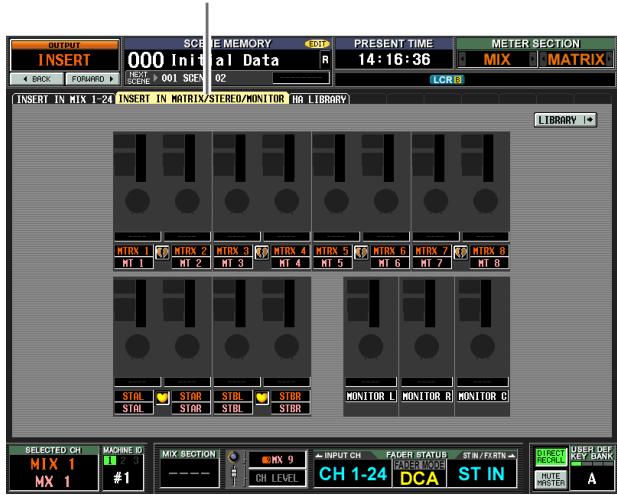This screenshot has height=495, width=617.
Task: Select MONITOR C channel label
Action: (482, 396)
